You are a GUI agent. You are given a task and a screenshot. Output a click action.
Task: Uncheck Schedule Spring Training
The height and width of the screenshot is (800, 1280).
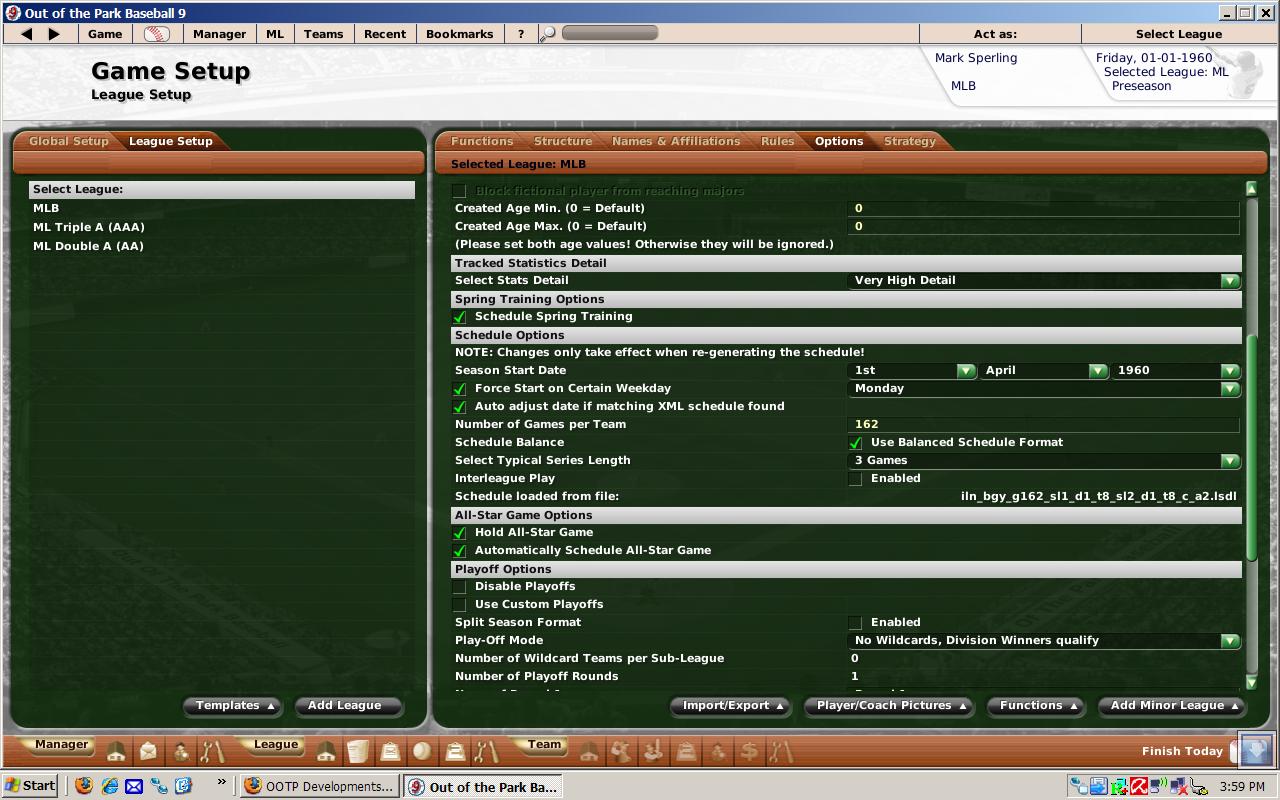(460, 317)
